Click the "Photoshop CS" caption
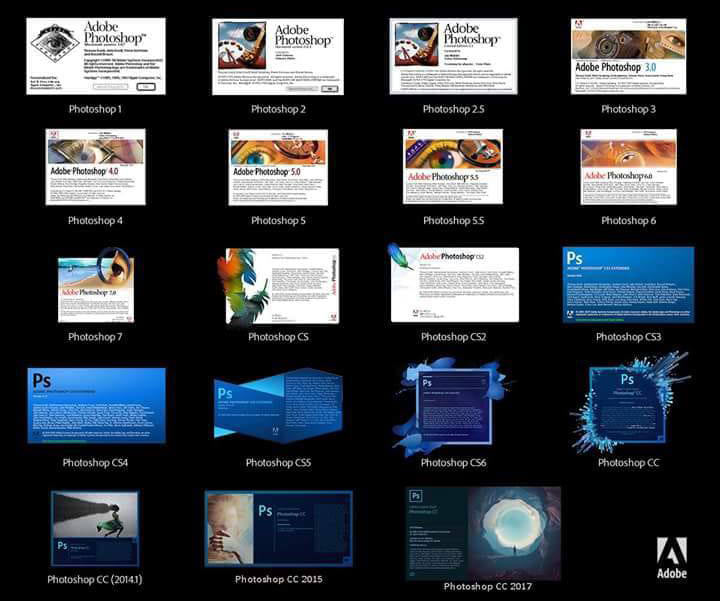Viewport: 720px width, 601px height. (279, 337)
